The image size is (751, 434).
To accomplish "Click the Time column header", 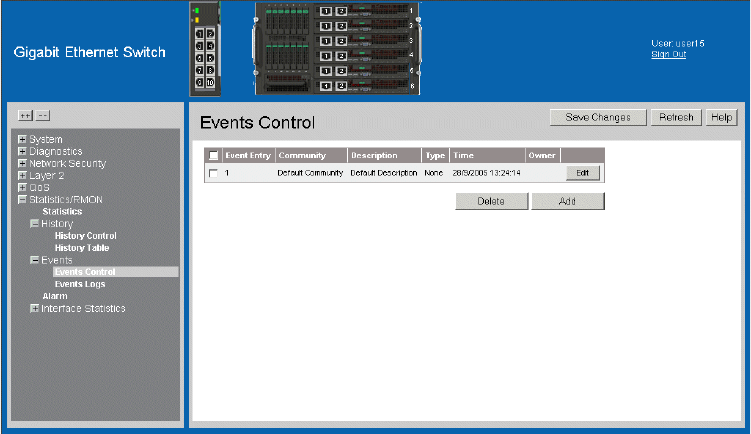I will [488, 155].
